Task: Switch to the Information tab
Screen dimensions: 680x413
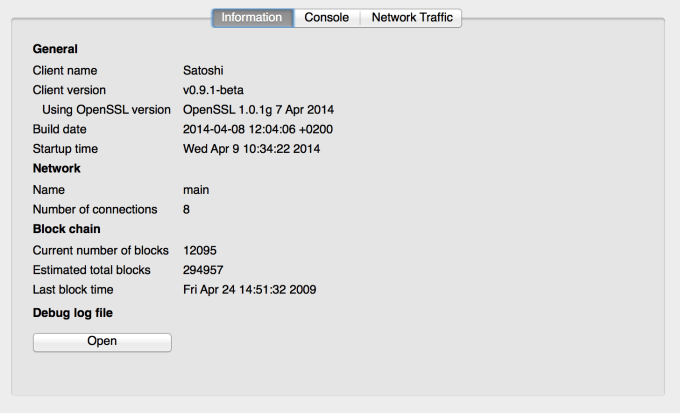Action: click(x=252, y=18)
